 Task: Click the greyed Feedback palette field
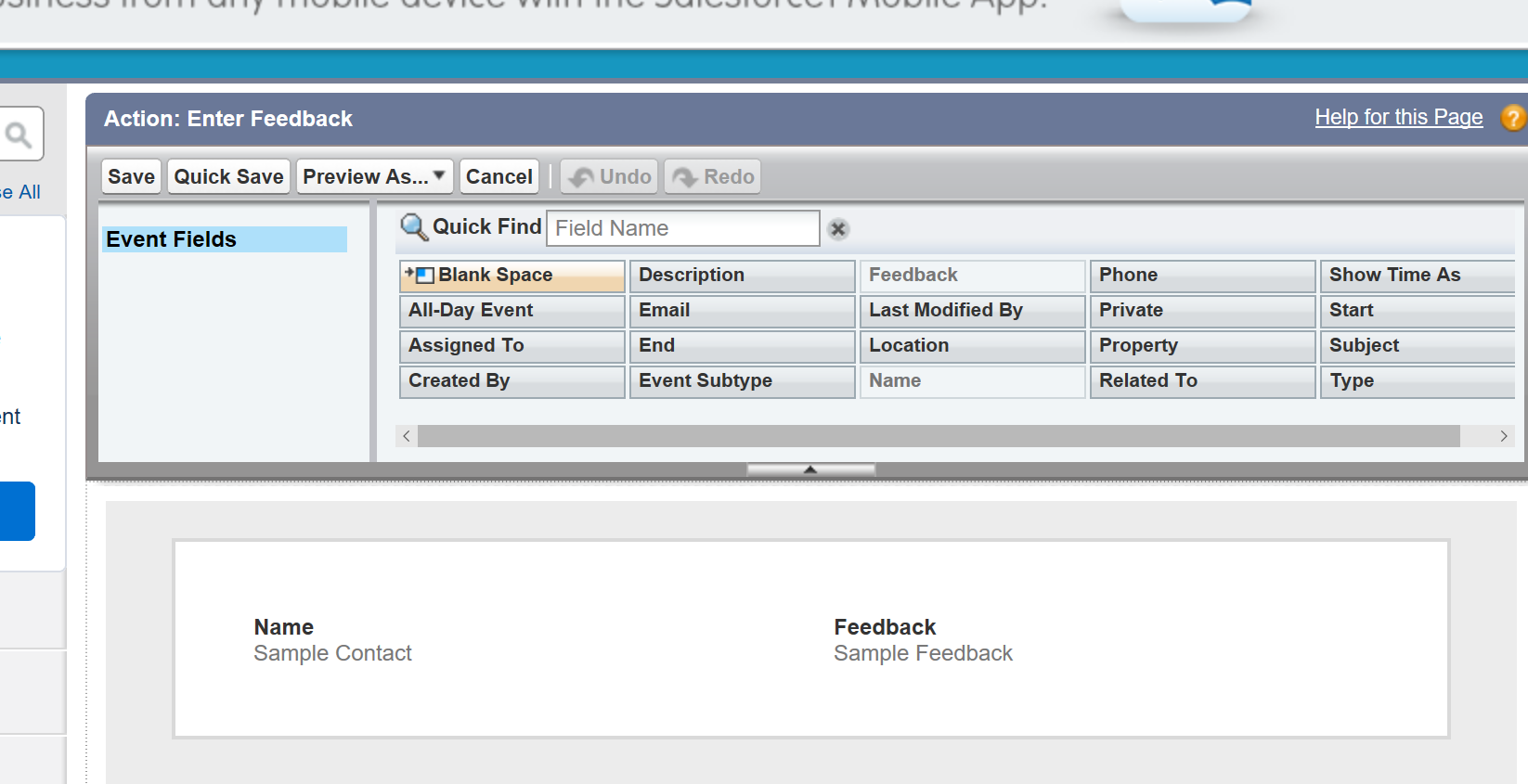(x=973, y=276)
